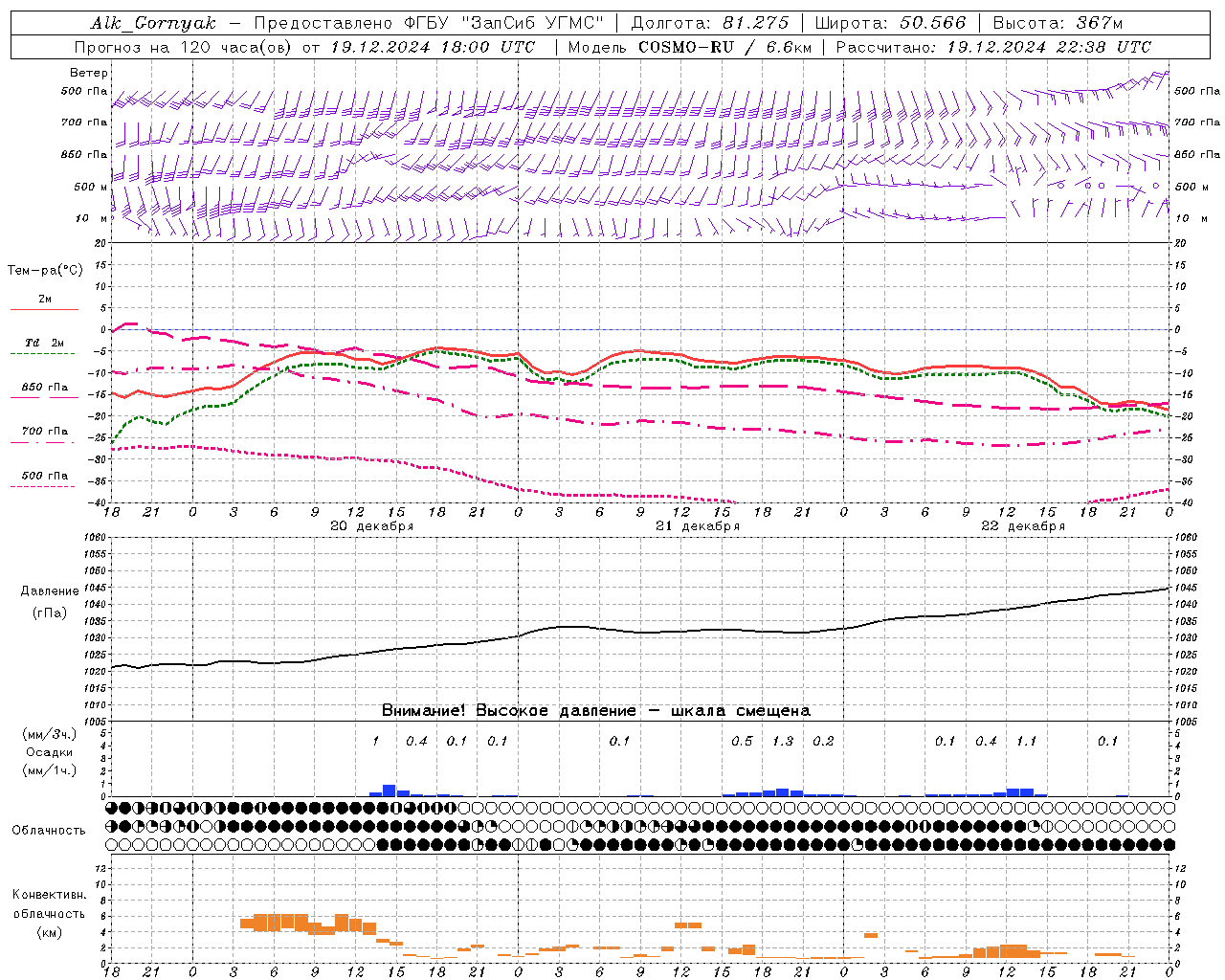This screenshot has width=1225, height=980.
Task: Click the Тем-ра(°C) axis label
Action: pyautogui.click(x=45, y=271)
